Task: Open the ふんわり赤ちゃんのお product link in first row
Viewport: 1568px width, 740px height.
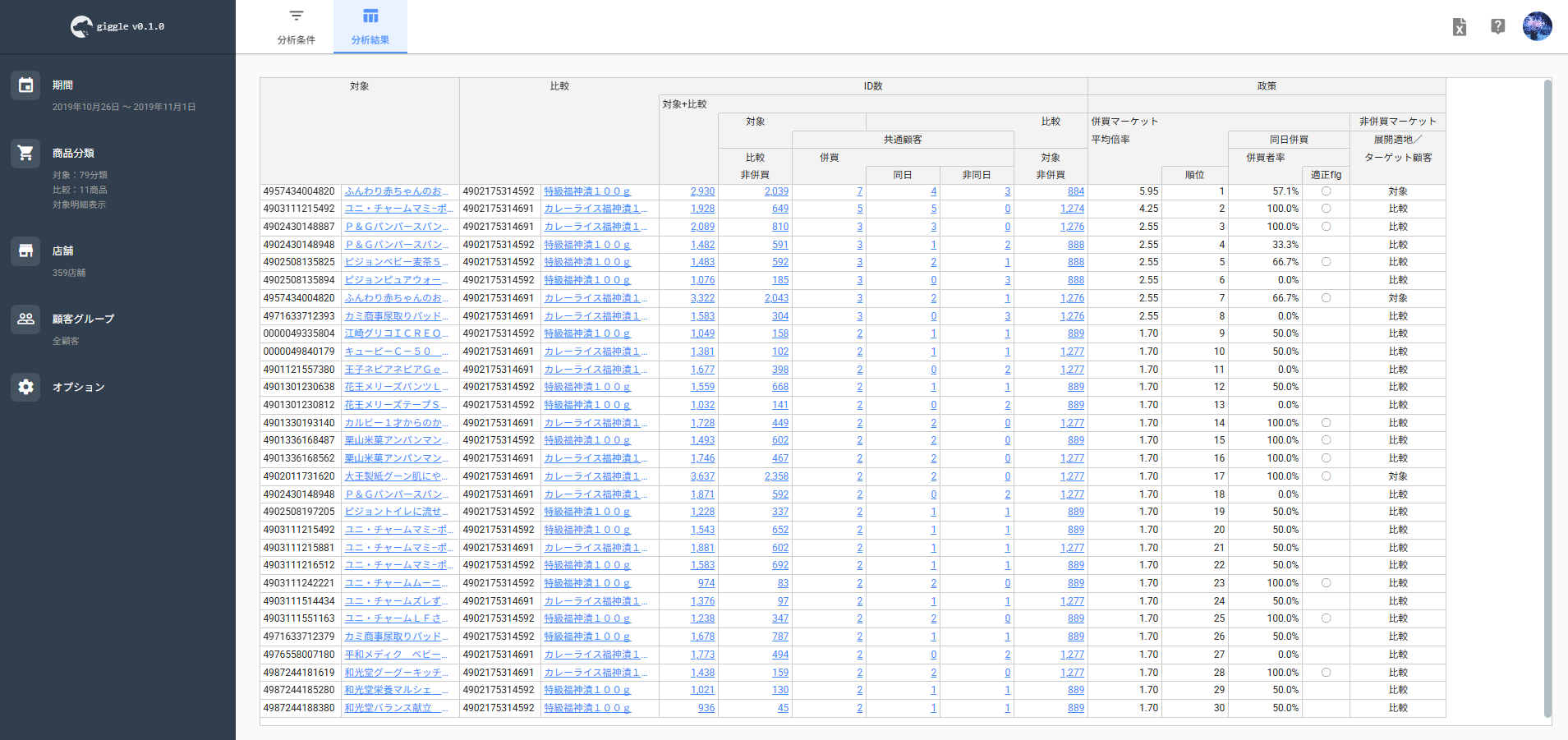Action: (396, 191)
